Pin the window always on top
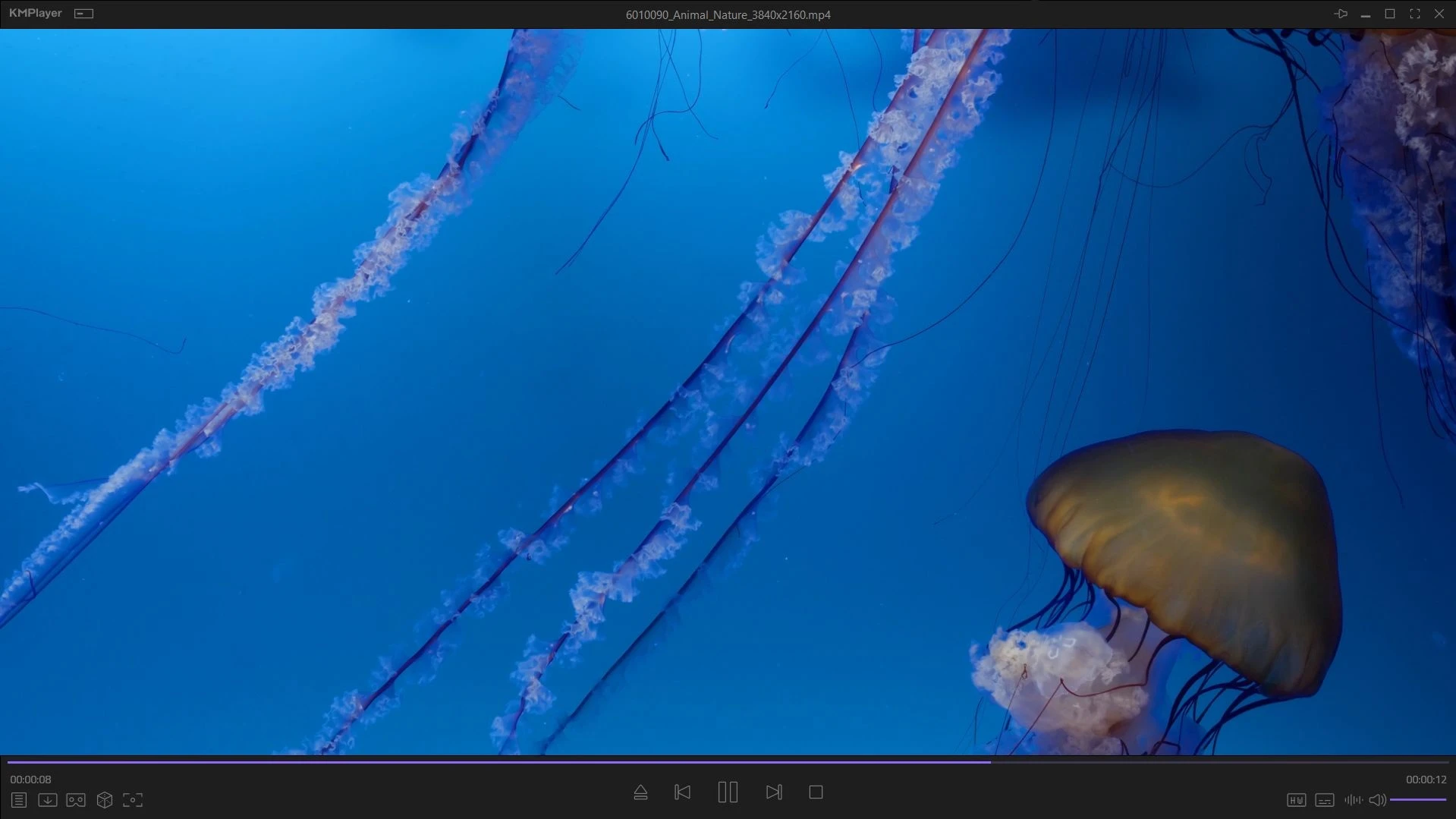This screenshot has width=1456, height=819. point(1341,14)
